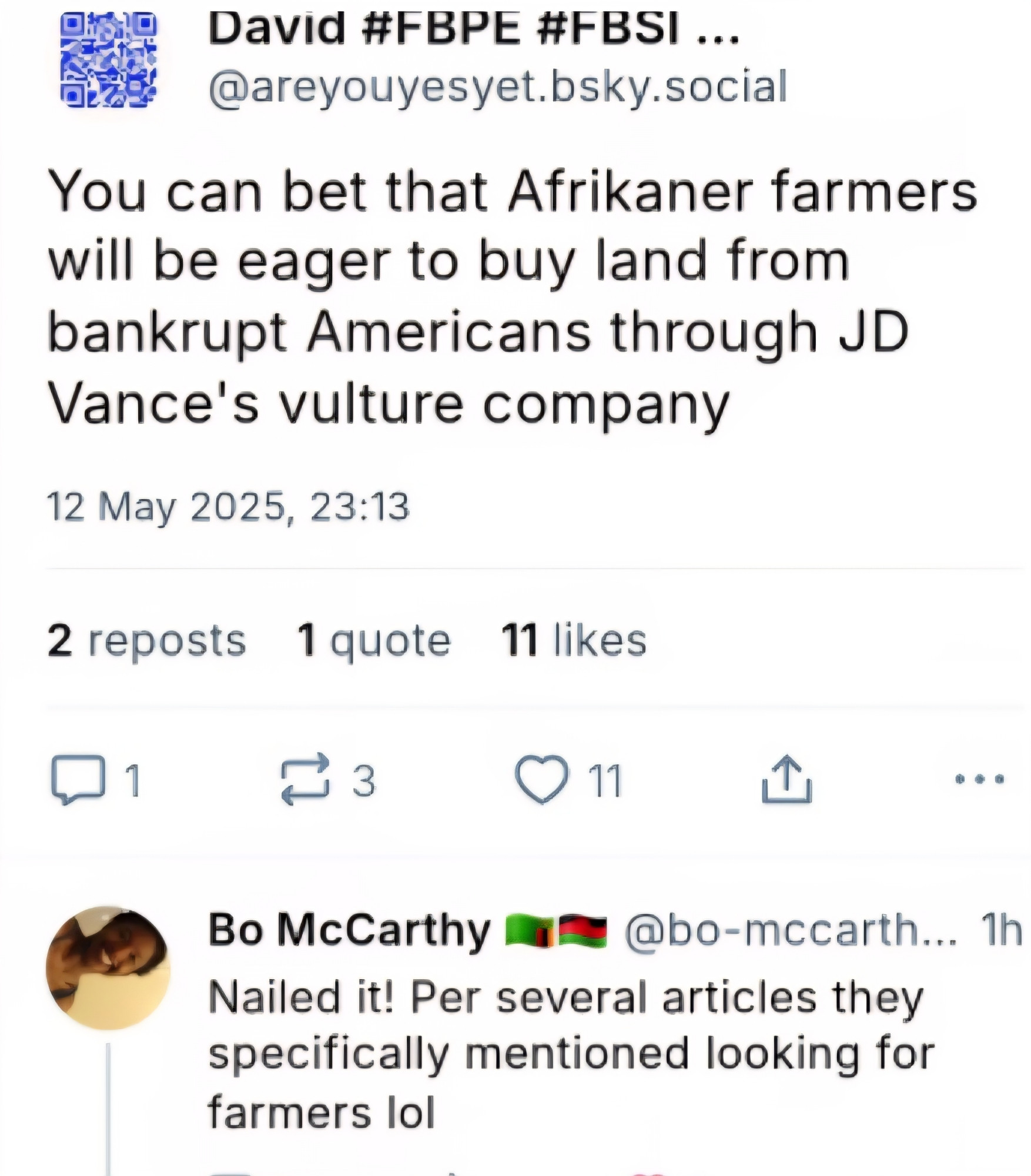Open David's QR code avatar
The image size is (1031, 1176).
[x=109, y=60]
